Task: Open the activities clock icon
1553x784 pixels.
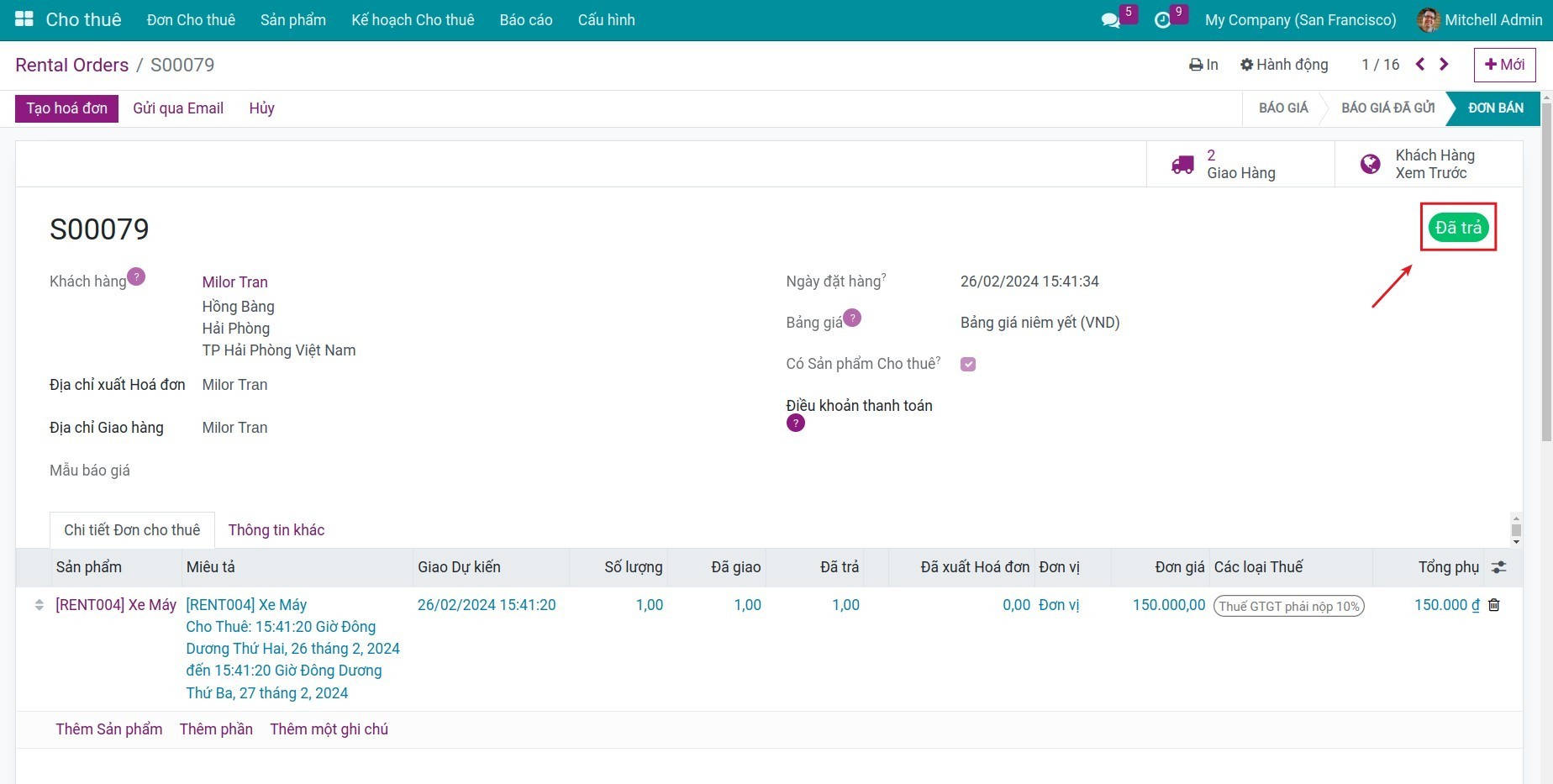Action: [1162, 20]
